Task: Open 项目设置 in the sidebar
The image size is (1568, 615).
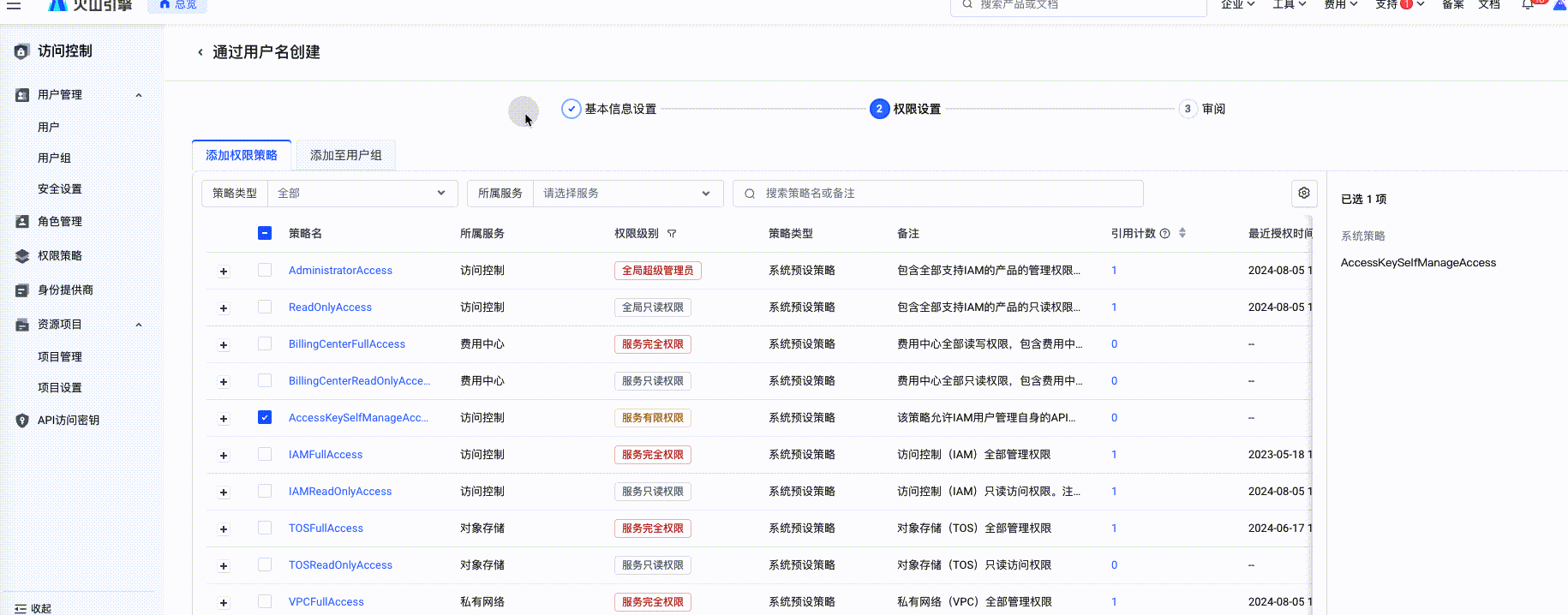Action: (x=60, y=387)
